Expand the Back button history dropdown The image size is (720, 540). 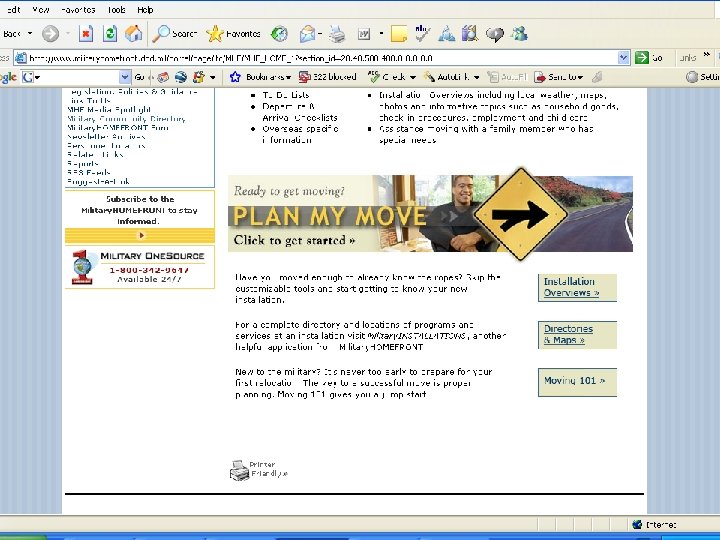coord(30,34)
